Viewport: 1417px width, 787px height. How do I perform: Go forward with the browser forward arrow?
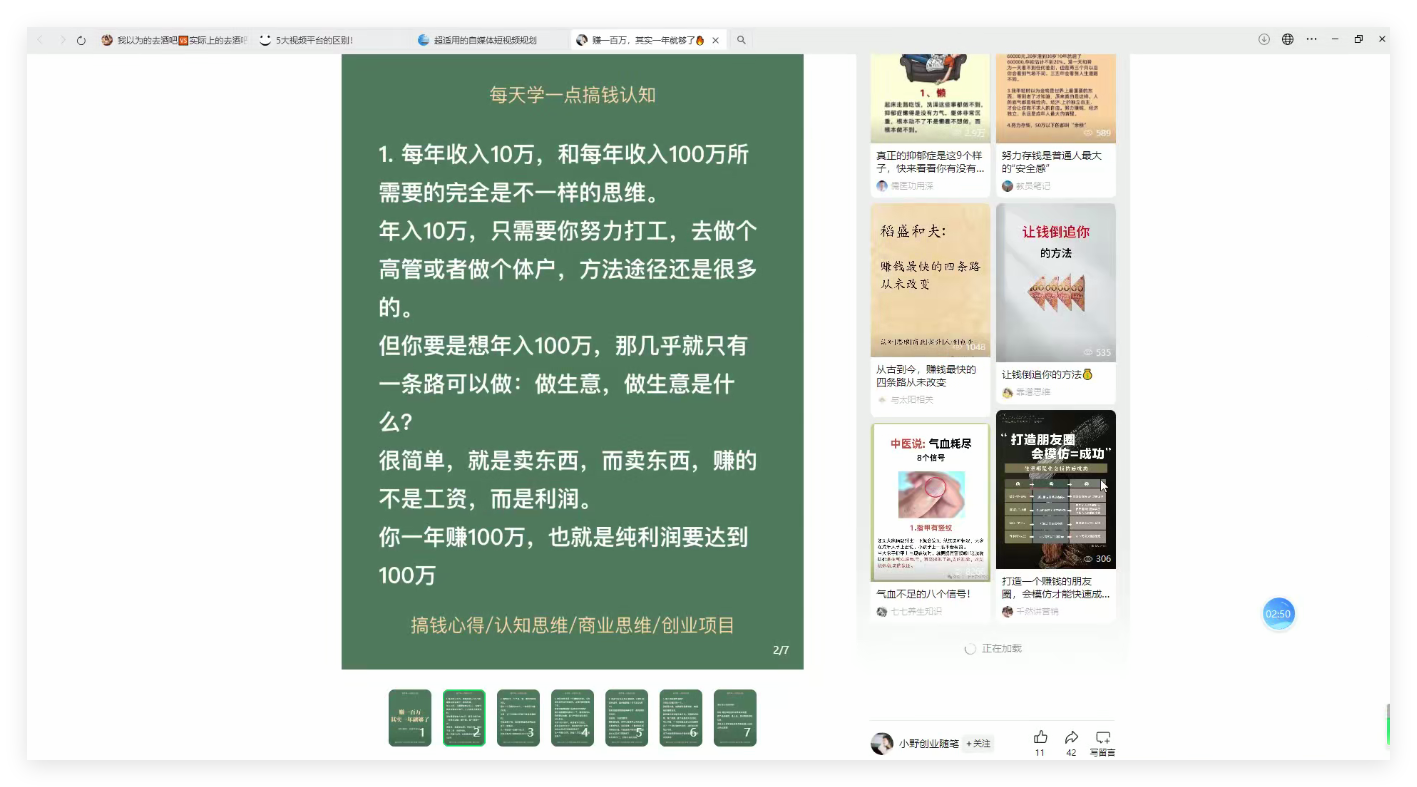tap(62, 40)
